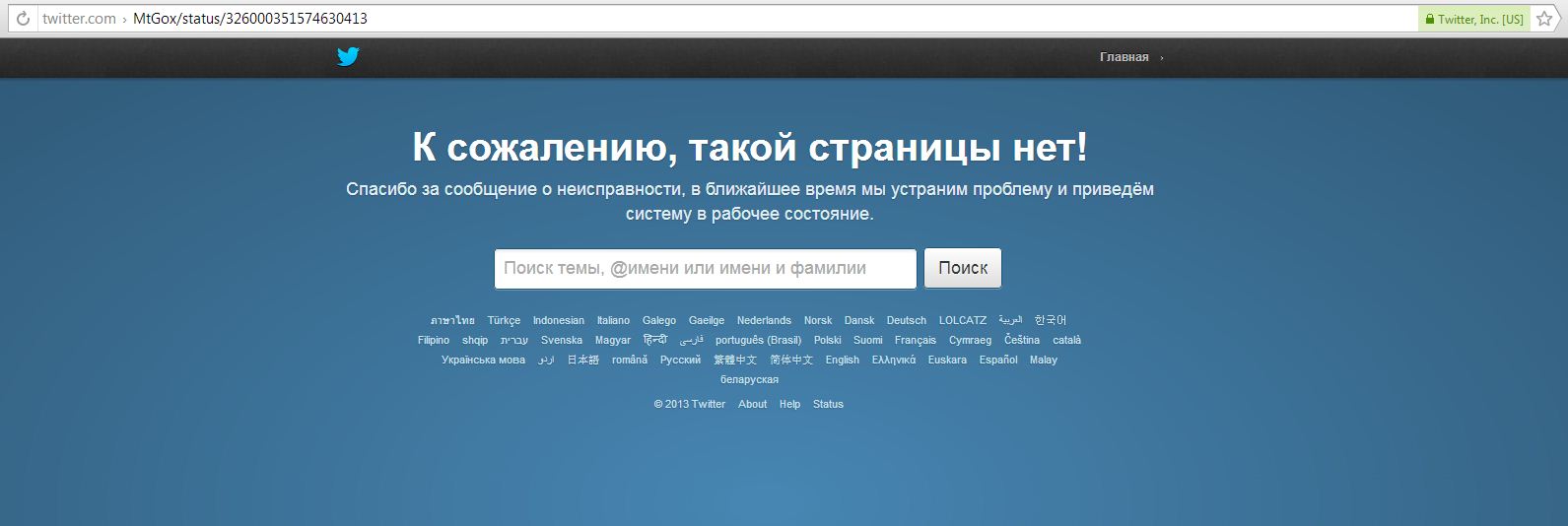Viewport: 1568px width, 526px height.
Task: Change language to Magyar
Action: 613,340
